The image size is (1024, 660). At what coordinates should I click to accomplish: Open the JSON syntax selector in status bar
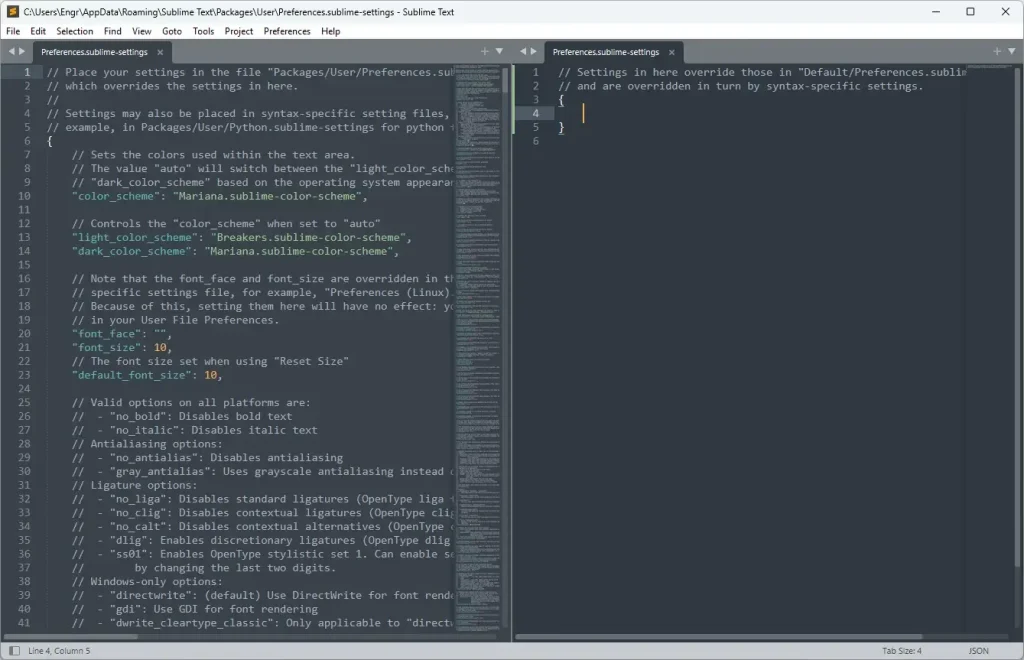pos(978,650)
